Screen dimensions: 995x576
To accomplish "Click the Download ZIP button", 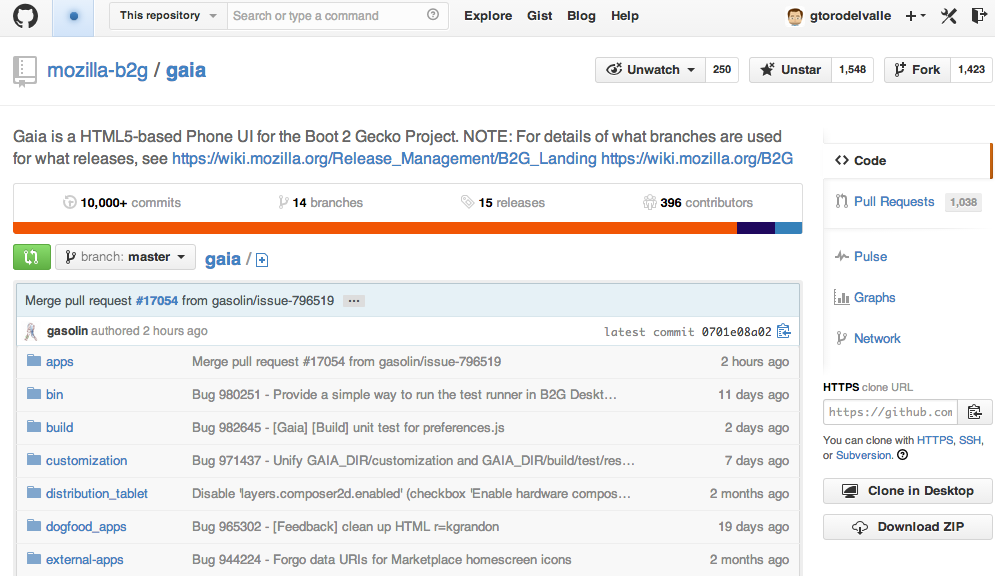I will 907,527.
